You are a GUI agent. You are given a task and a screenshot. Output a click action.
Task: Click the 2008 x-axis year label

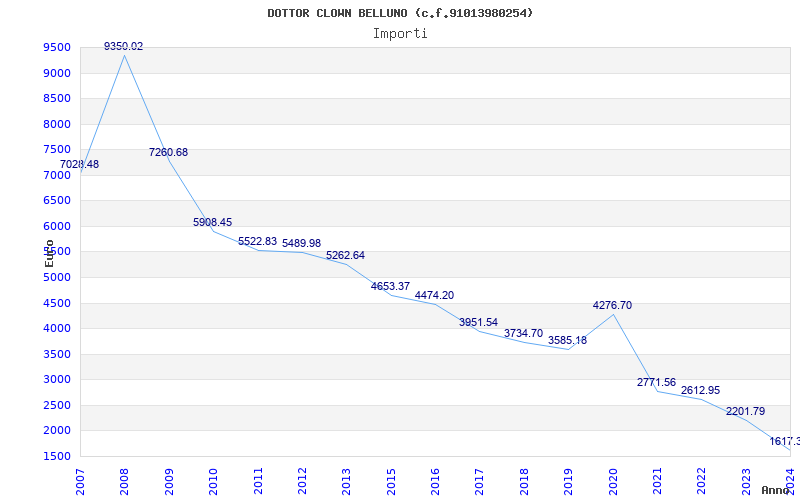124,481
